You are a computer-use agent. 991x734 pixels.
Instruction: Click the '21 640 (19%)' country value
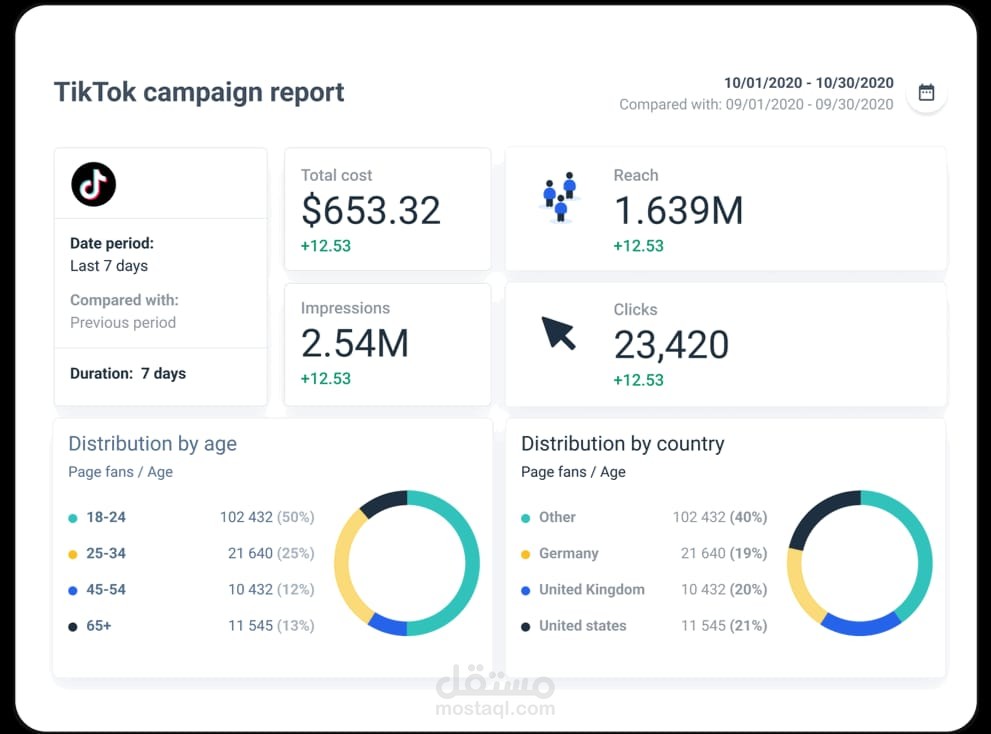724,553
